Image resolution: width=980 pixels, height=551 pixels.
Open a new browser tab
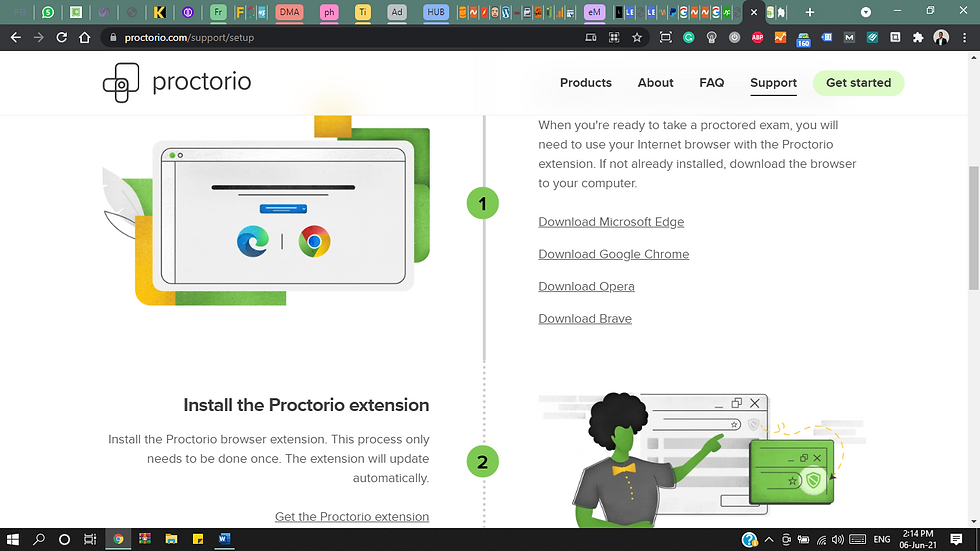click(x=809, y=12)
